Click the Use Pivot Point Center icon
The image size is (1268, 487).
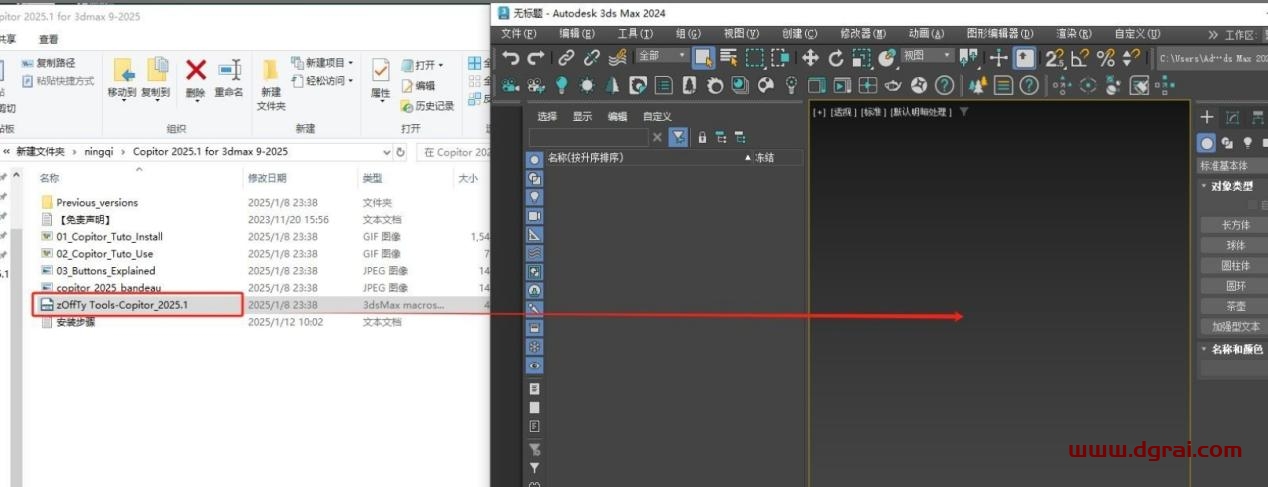pyautogui.click(x=968, y=57)
